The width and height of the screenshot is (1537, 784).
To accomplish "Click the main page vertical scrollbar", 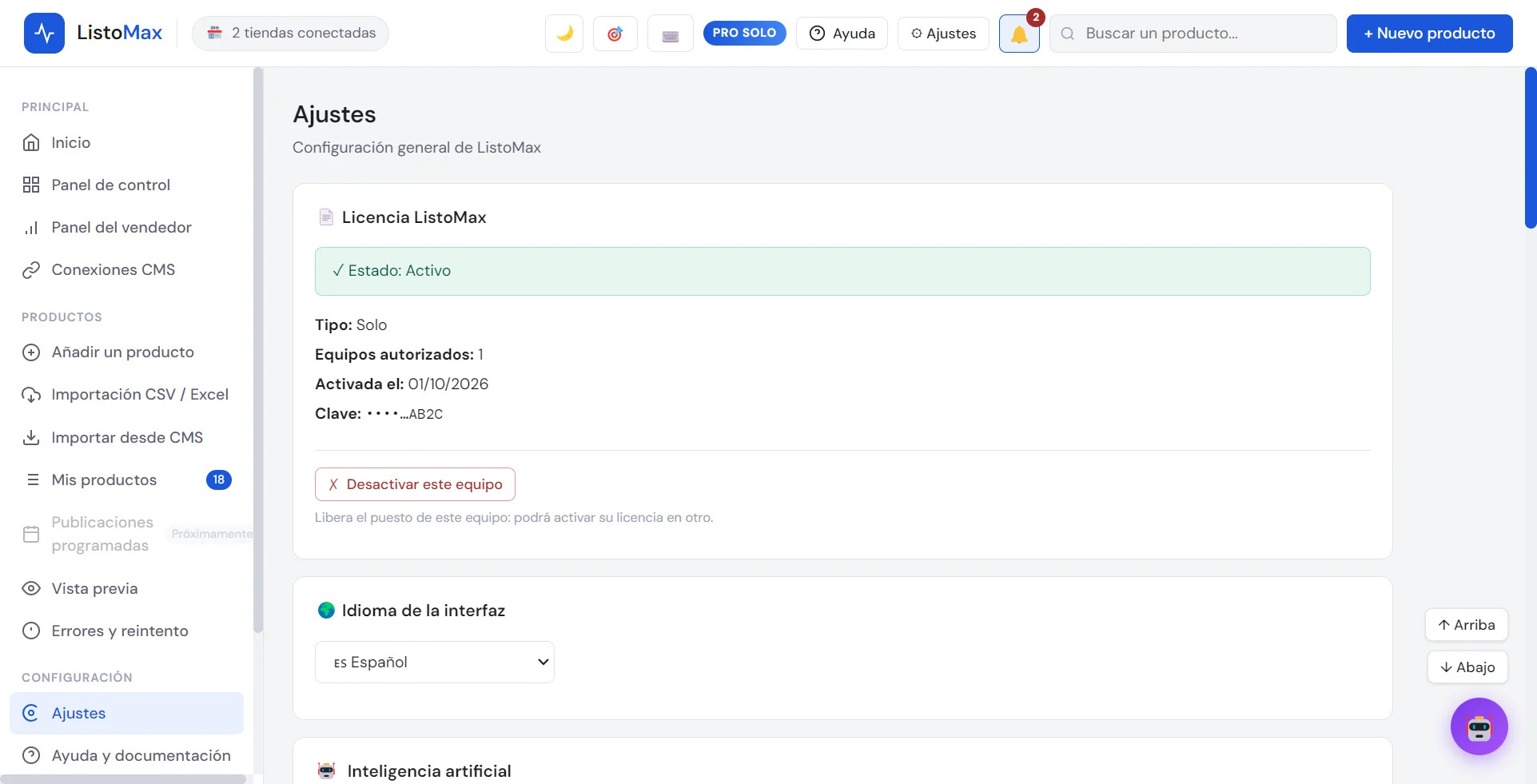I will pos(1531,148).
